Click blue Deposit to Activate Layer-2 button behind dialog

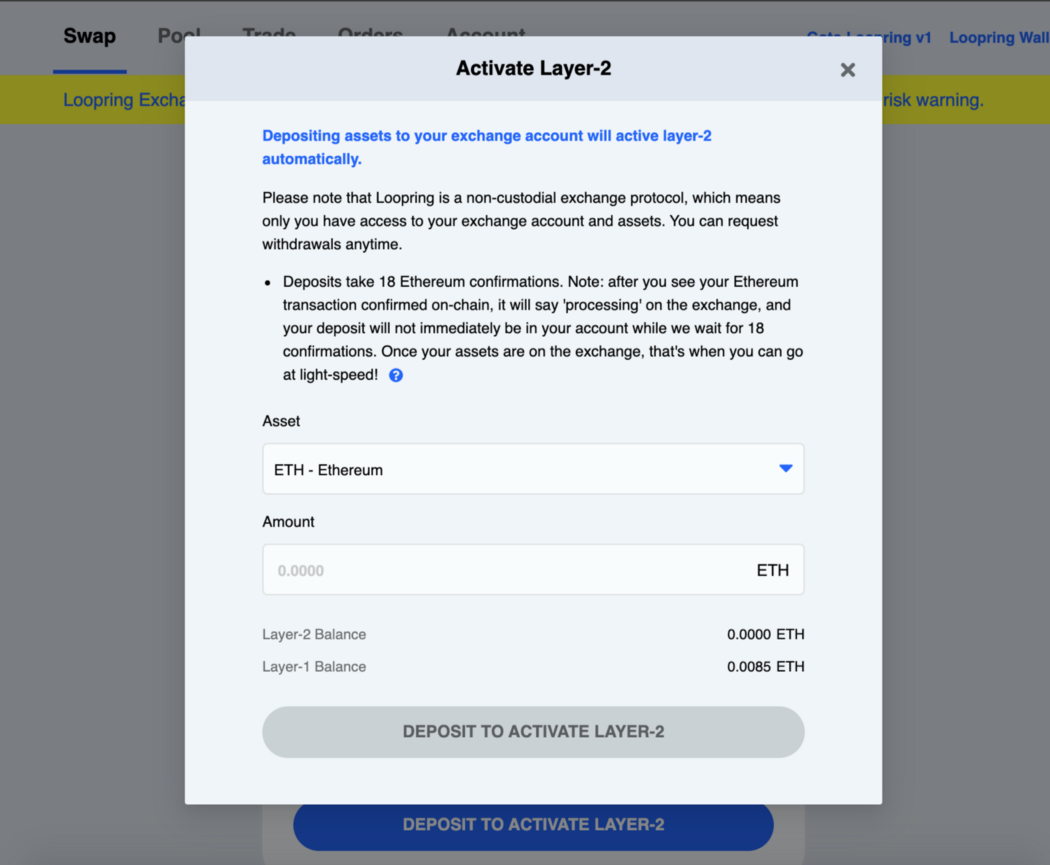click(532, 830)
